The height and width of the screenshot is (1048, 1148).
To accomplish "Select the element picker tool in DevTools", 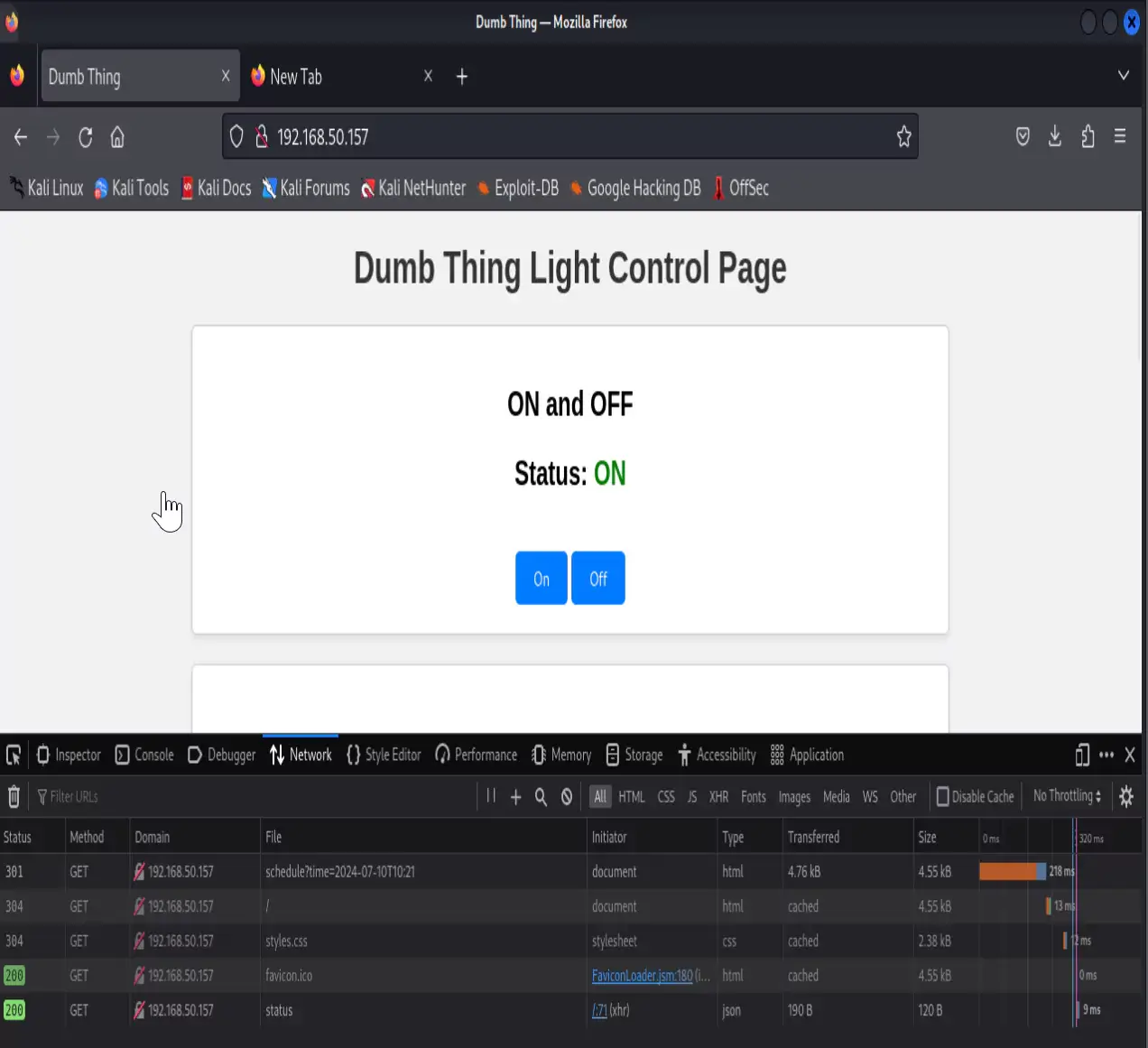I will (13, 755).
